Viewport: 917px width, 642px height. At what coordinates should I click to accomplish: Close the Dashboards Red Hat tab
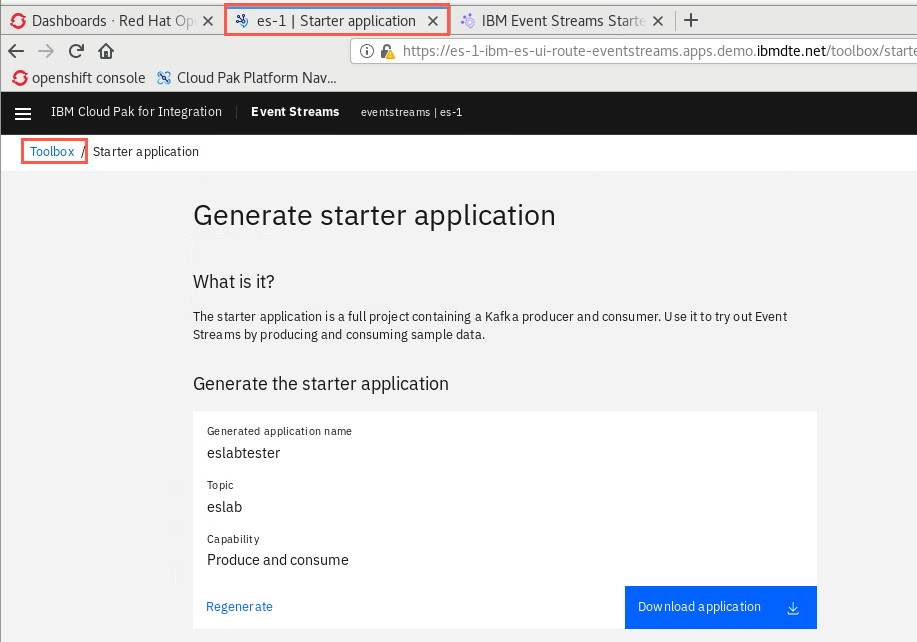pyautogui.click(x=208, y=21)
